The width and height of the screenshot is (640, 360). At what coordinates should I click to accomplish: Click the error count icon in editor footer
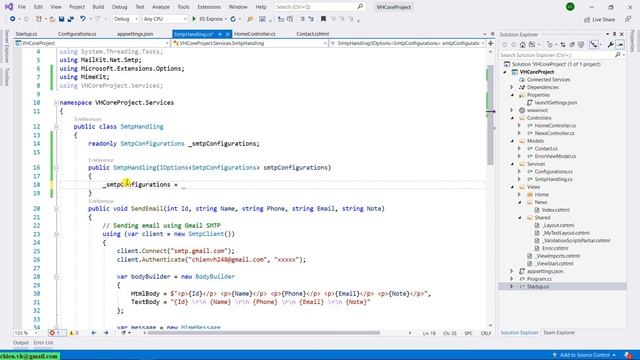tap(52, 333)
